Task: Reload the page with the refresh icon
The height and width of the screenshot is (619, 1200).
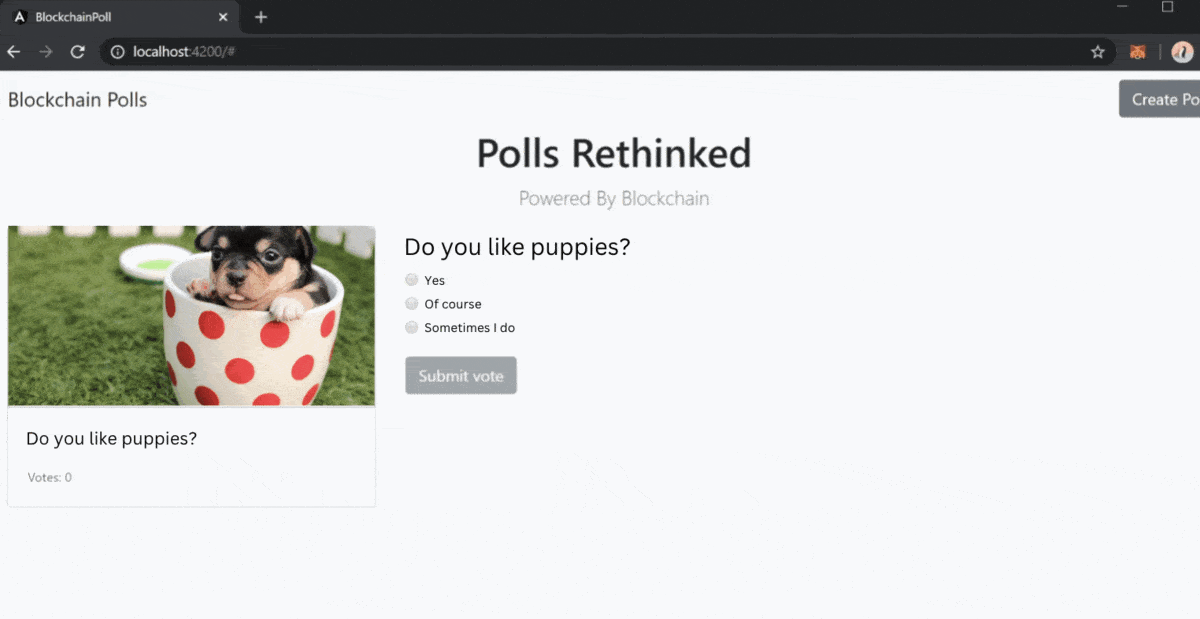Action: tap(77, 52)
